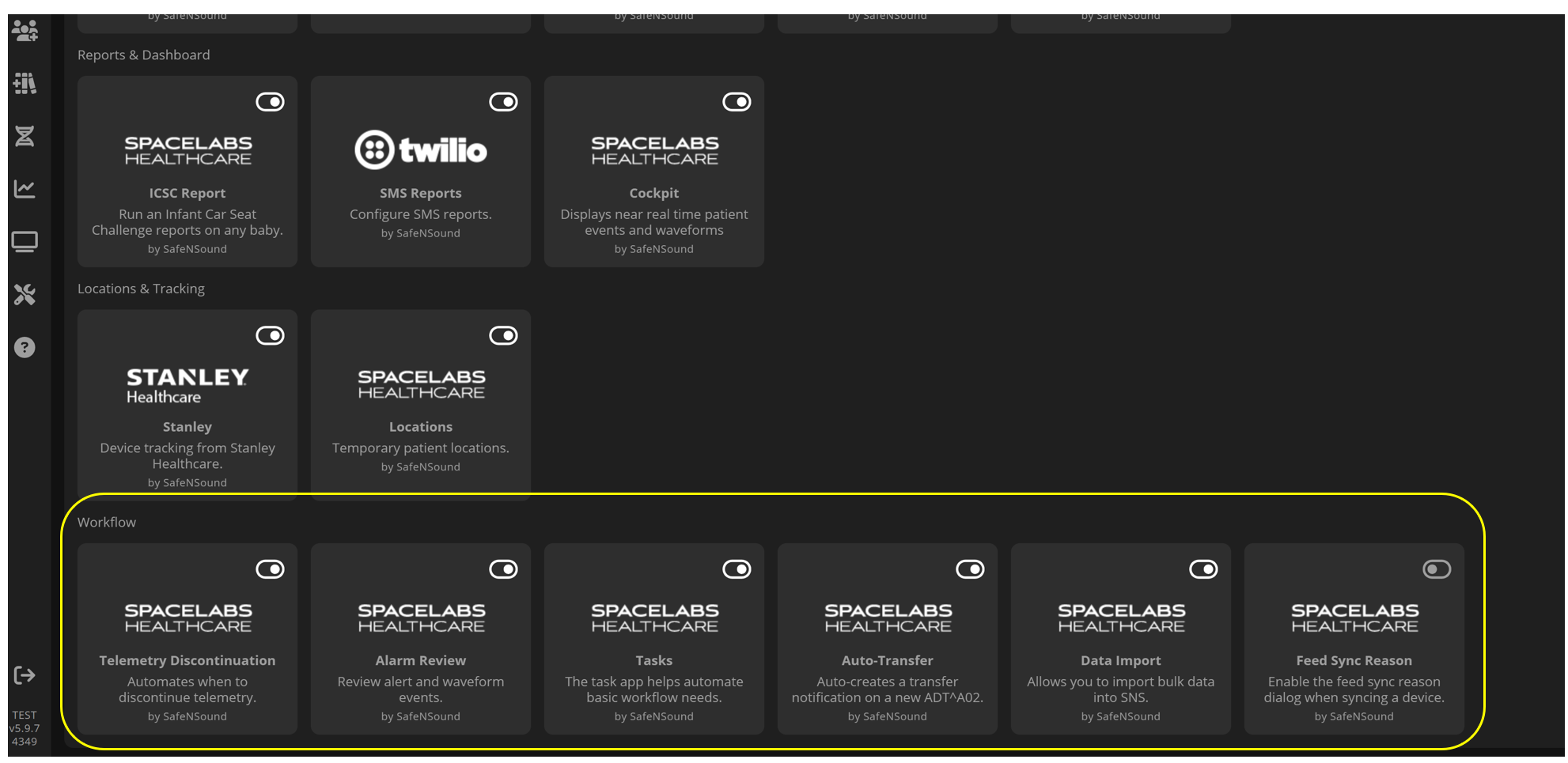Click the monitor display sidebar icon
The image size is (1568, 763).
[x=25, y=241]
